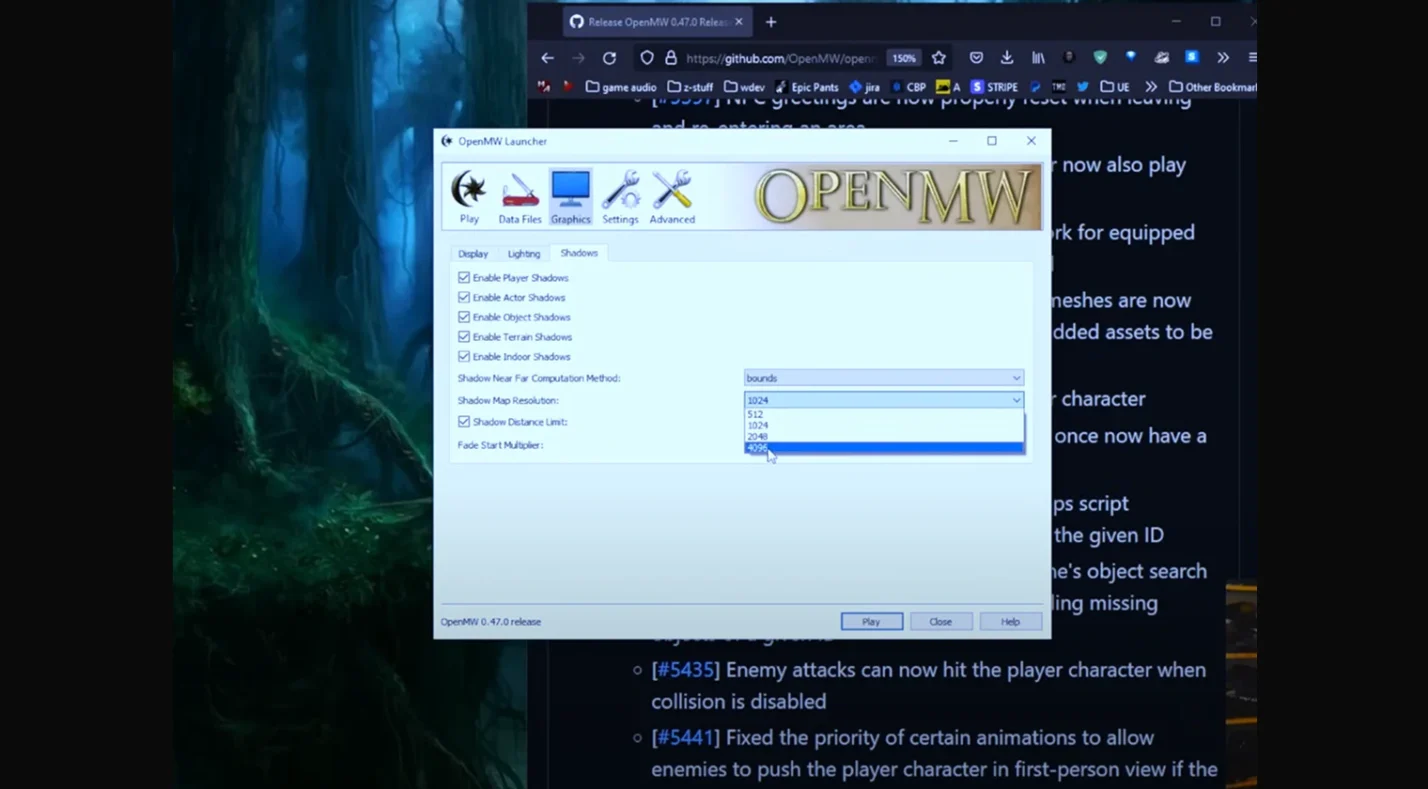Open issue #5435 link

click(x=685, y=670)
